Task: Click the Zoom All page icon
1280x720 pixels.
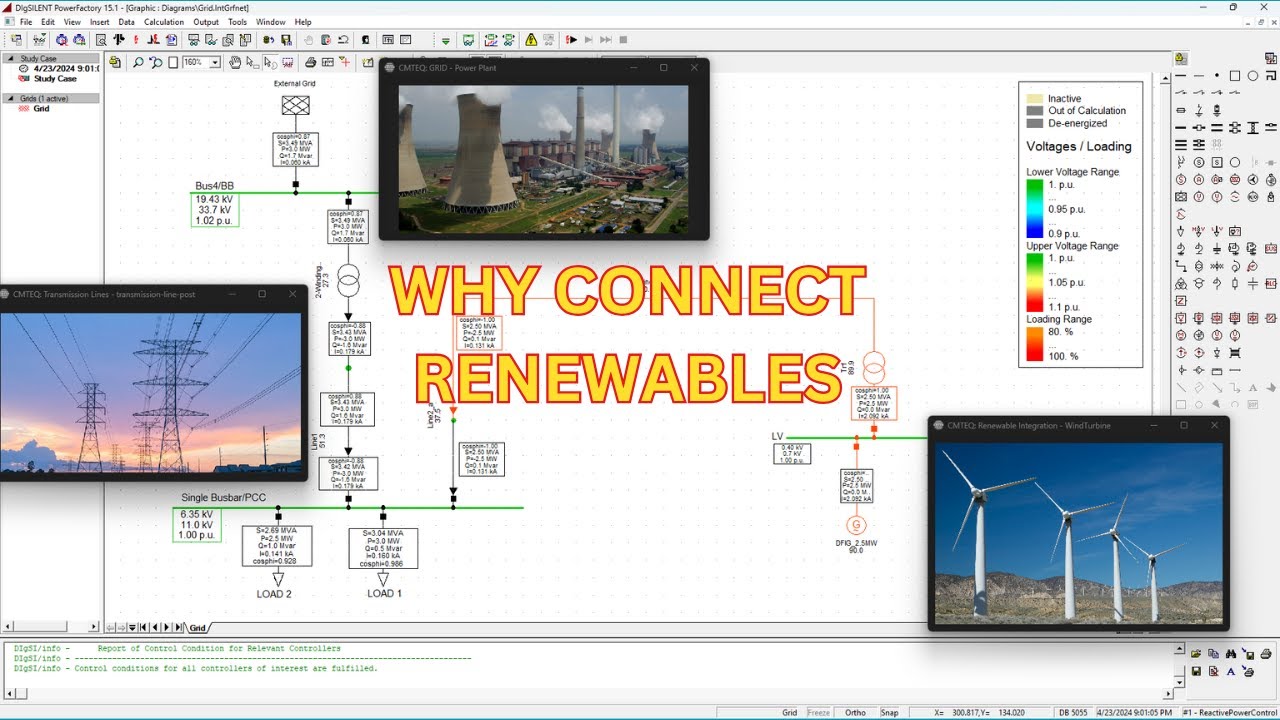Action: (172, 62)
